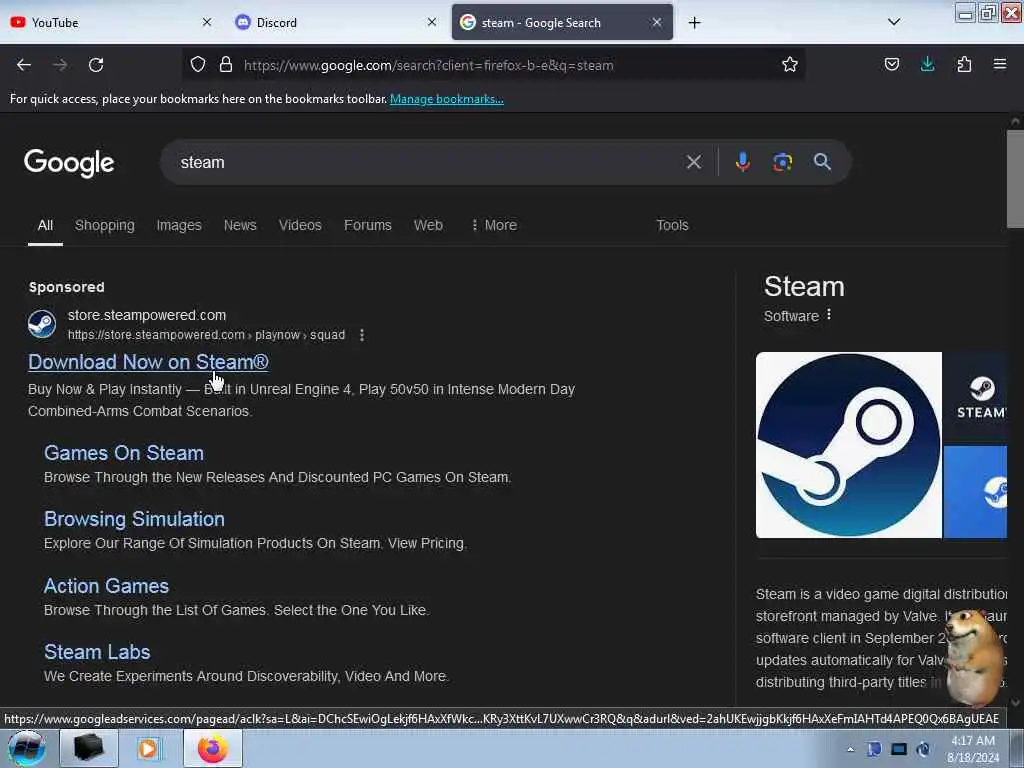Open the Browsing Simulation link
The width and height of the screenshot is (1024, 768).
tap(135, 519)
